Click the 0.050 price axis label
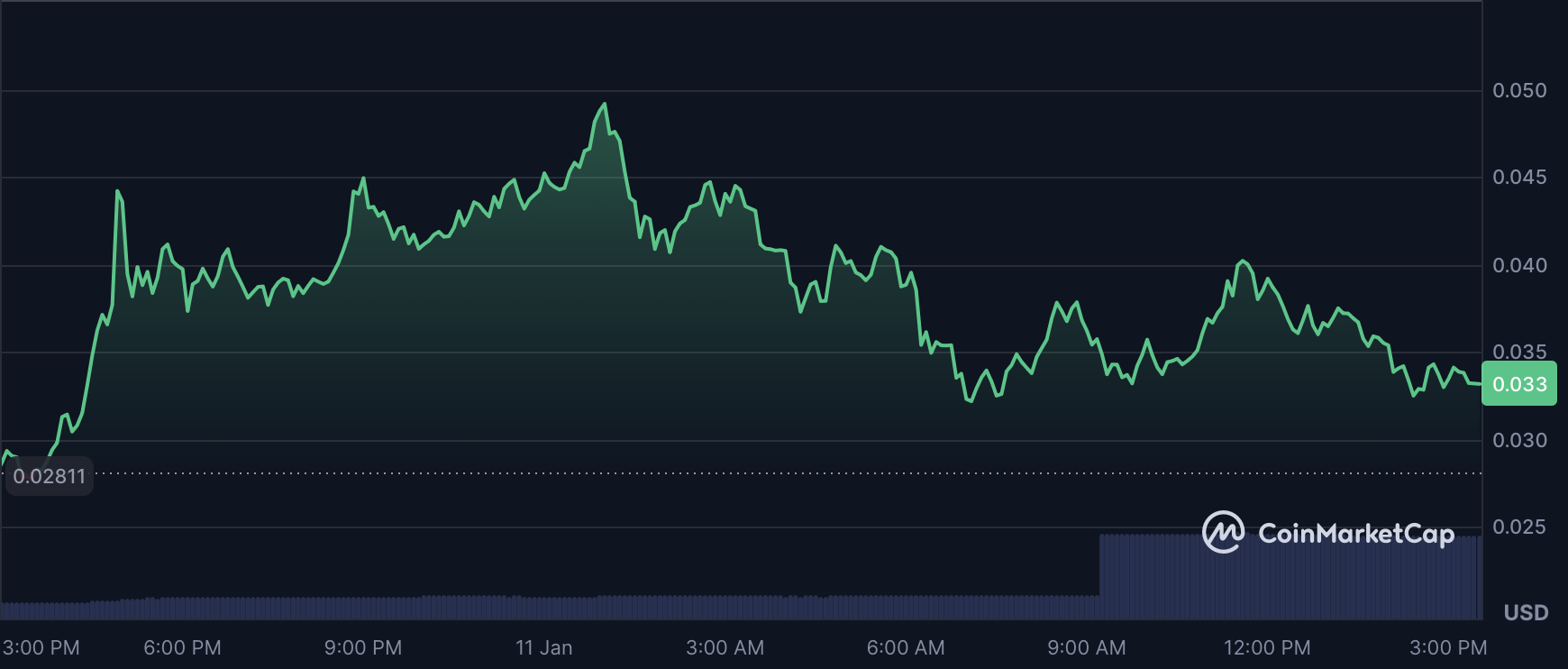The image size is (1568, 669). tap(1519, 90)
